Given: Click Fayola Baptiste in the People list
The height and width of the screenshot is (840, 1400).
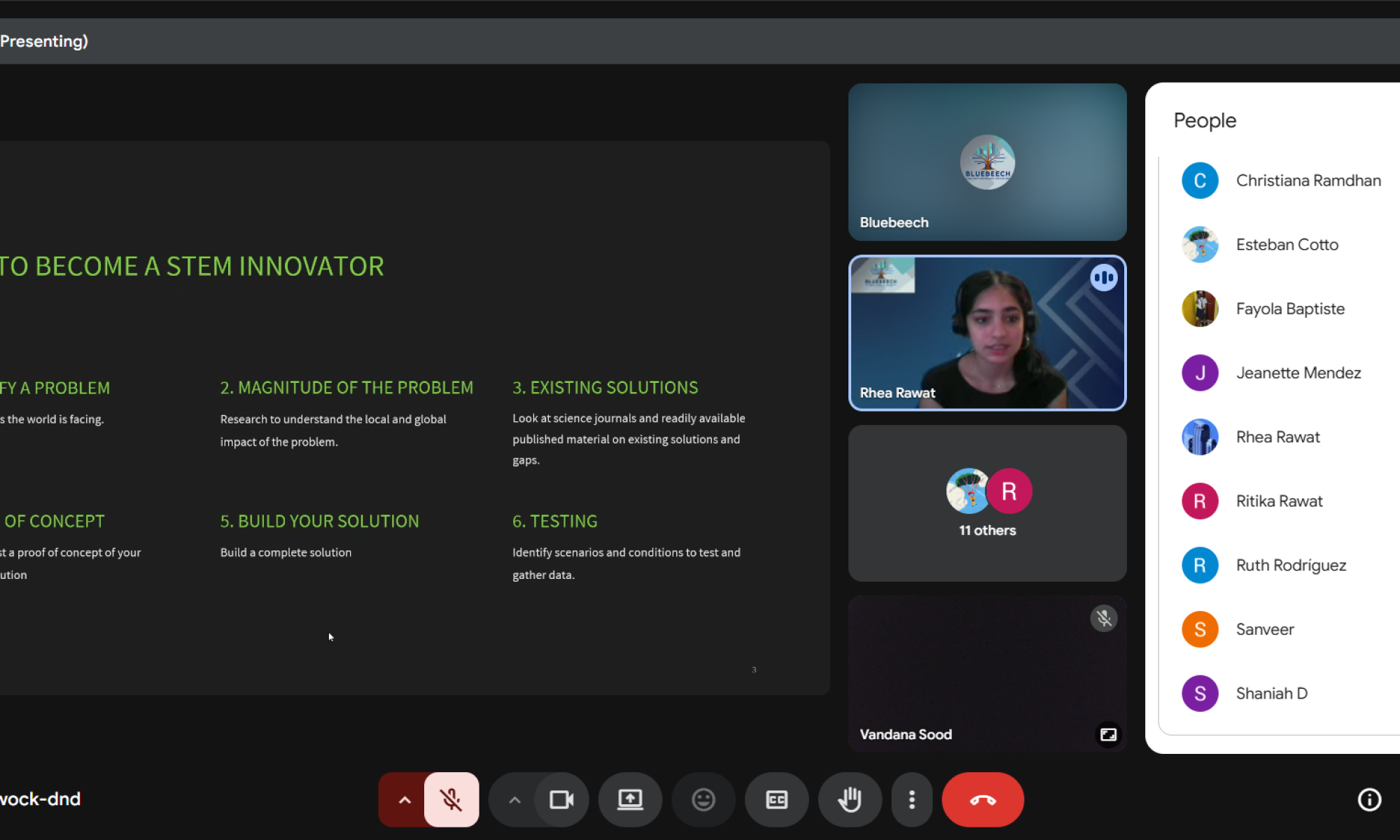Looking at the screenshot, I should click(1281, 309).
